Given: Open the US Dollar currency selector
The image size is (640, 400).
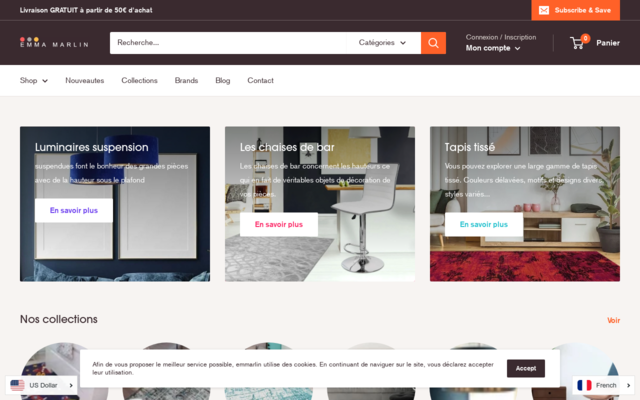Looking at the screenshot, I should click(41, 385).
